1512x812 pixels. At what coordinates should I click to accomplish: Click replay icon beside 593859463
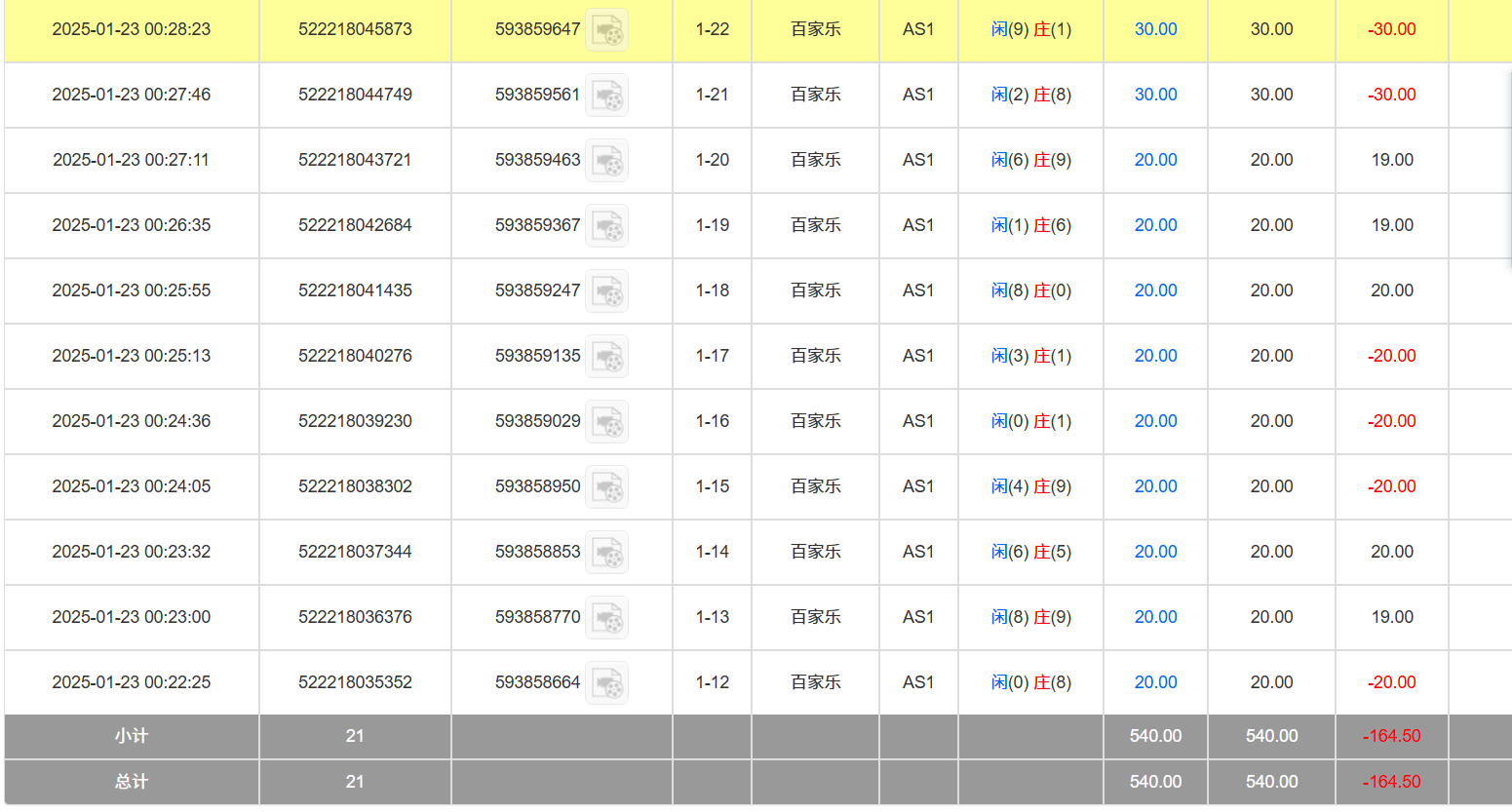[x=606, y=161]
